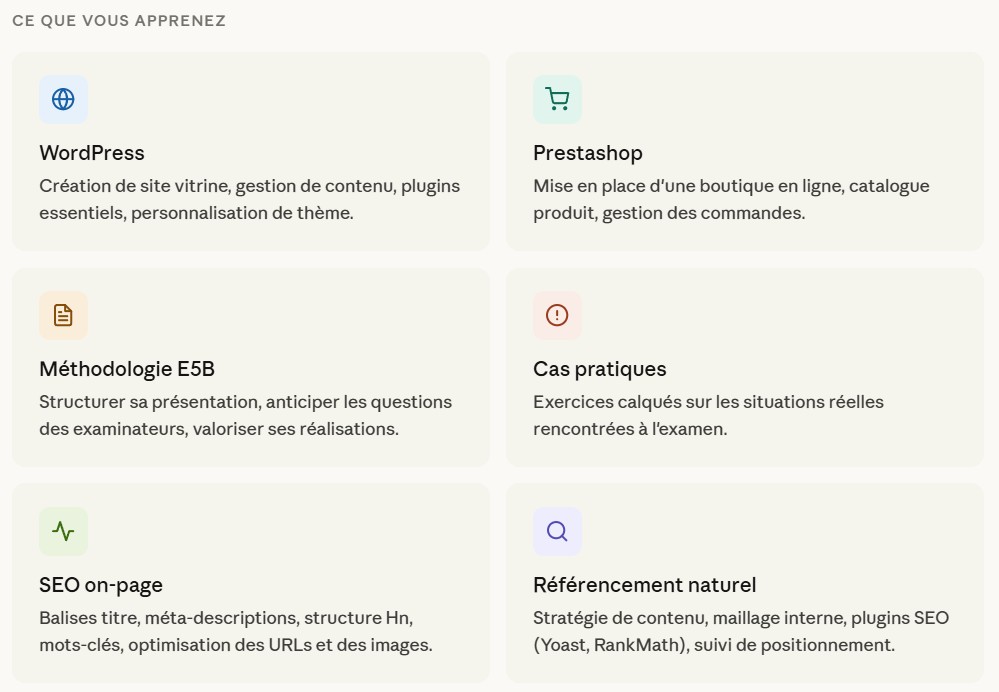Select the Méthodologie E5B heading
The image size is (999, 692).
127,369
